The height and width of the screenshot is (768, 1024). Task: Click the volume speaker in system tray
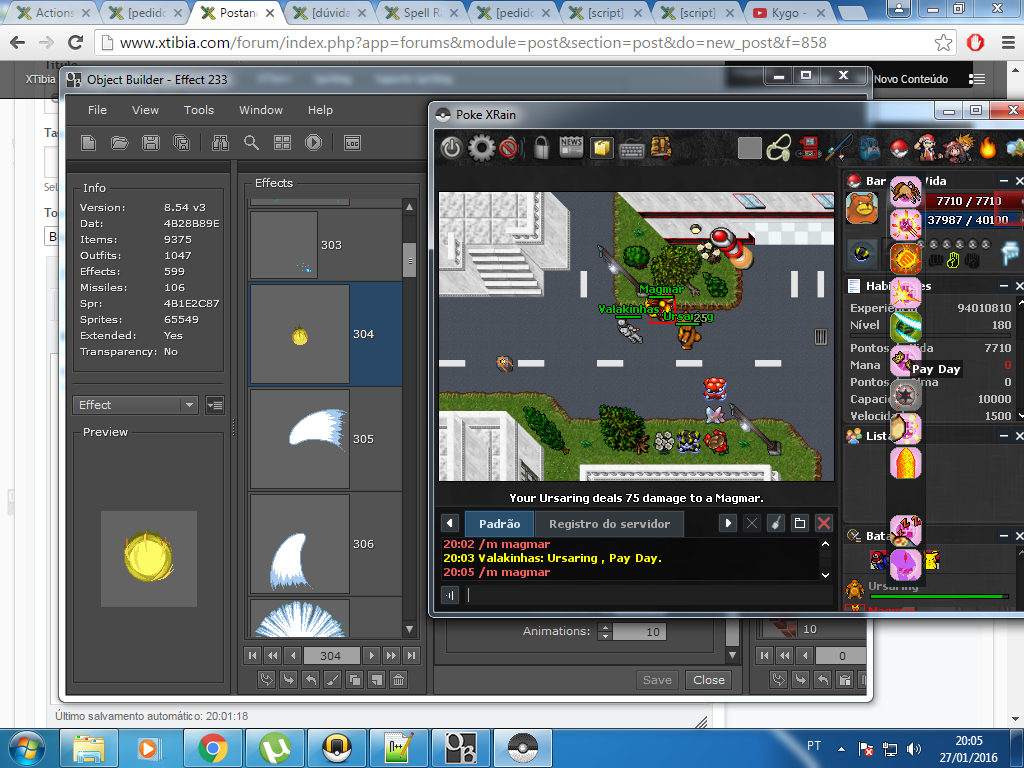(914, 749)
